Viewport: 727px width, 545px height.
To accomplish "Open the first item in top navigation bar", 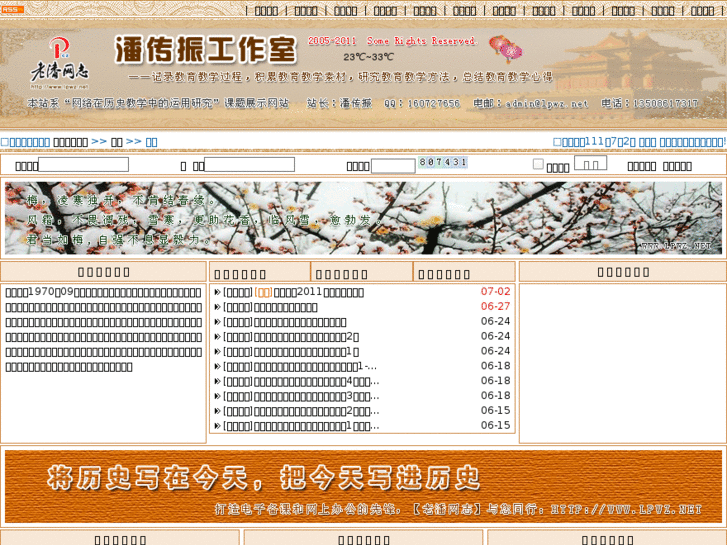I will coord(266,11).
